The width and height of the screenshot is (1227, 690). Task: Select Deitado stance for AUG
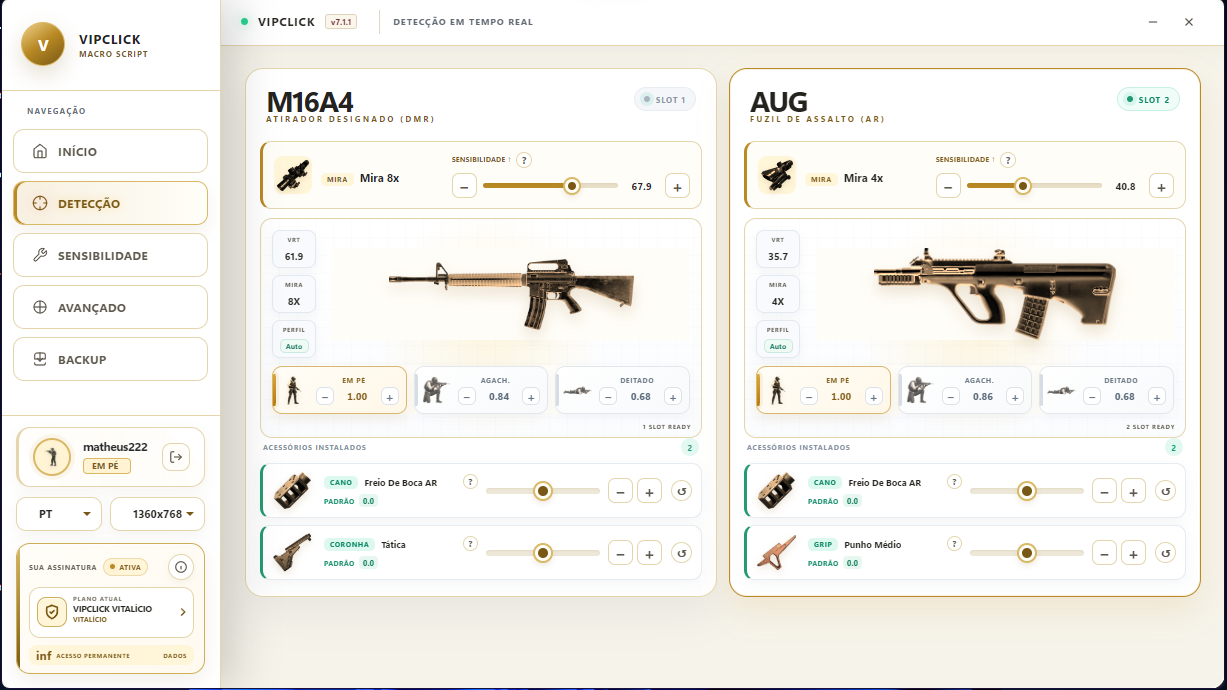(x=1107, y=389)
